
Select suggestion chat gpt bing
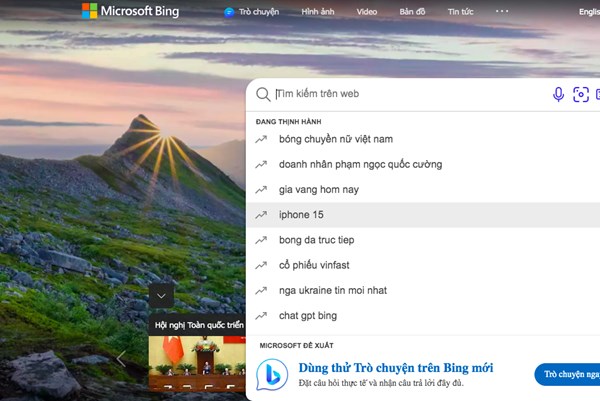[423, 316]
